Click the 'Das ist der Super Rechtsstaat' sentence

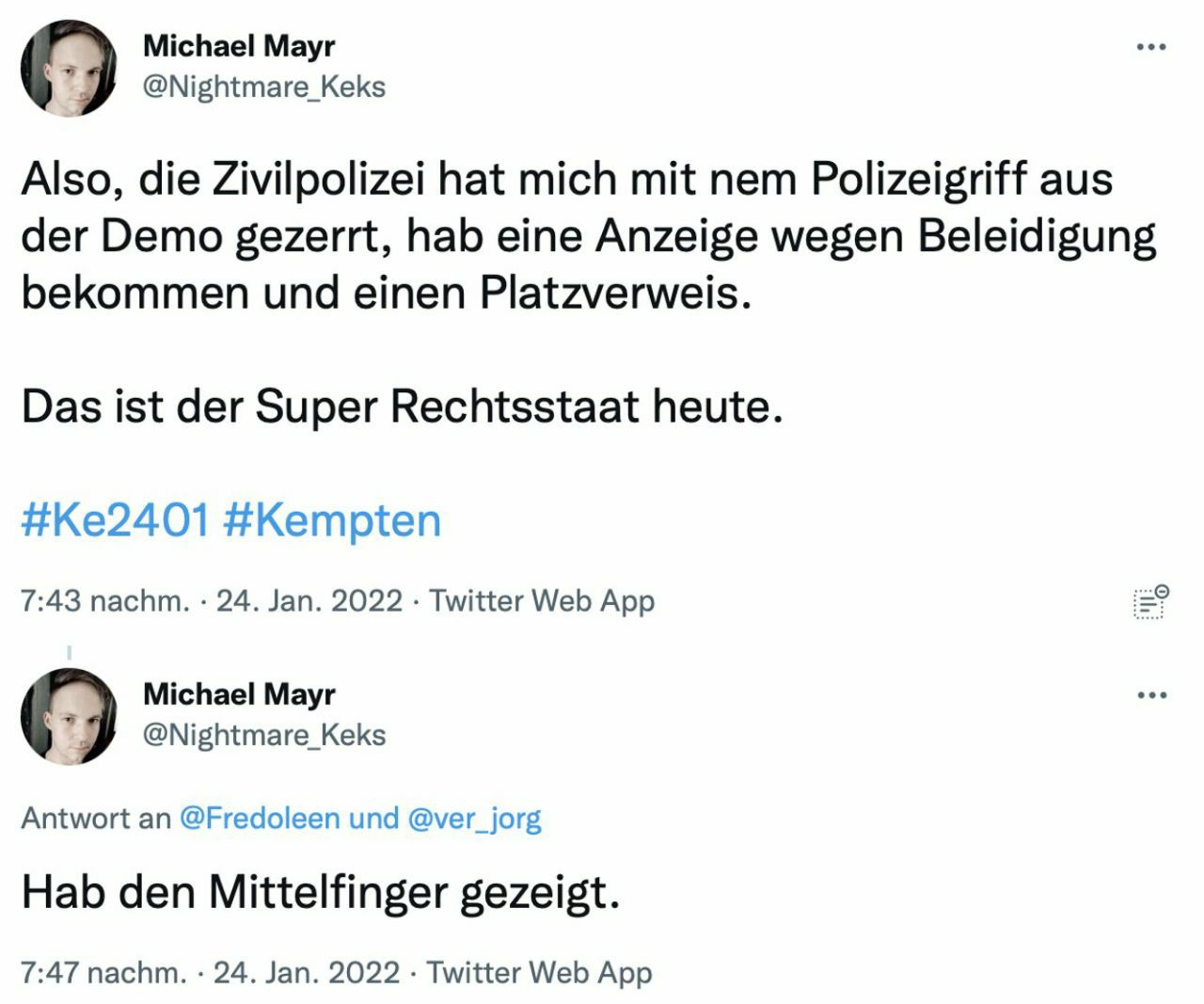tap(402, 406)
